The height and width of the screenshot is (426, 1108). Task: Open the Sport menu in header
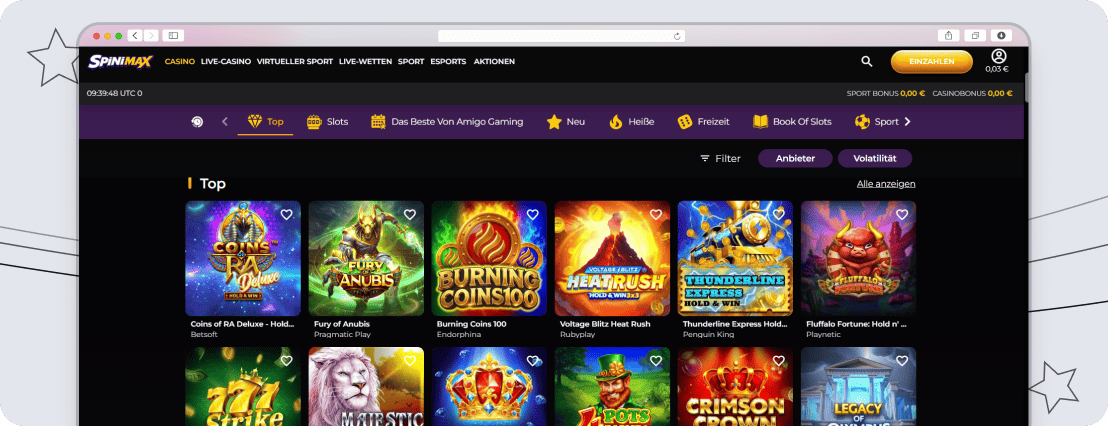(x=411, y=61)
